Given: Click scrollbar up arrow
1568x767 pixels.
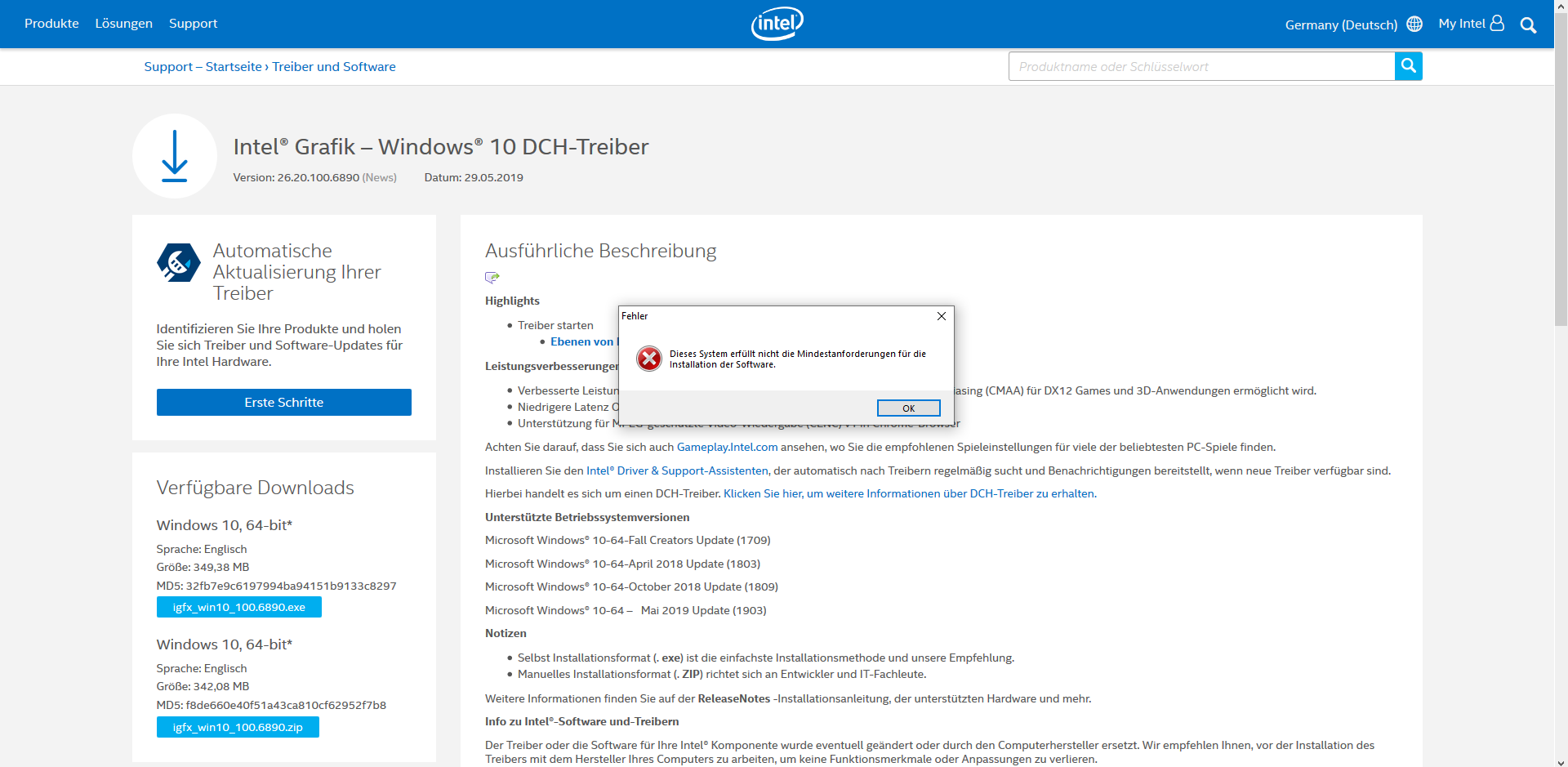Looking at the screenshot, I should pyautogui.click(x=1561, y=6).
